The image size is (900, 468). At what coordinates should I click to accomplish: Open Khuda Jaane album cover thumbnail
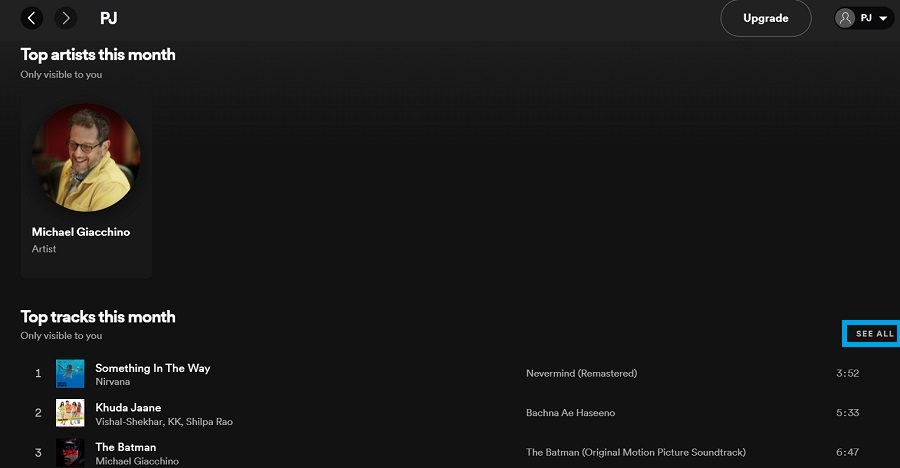pos(70,413)
